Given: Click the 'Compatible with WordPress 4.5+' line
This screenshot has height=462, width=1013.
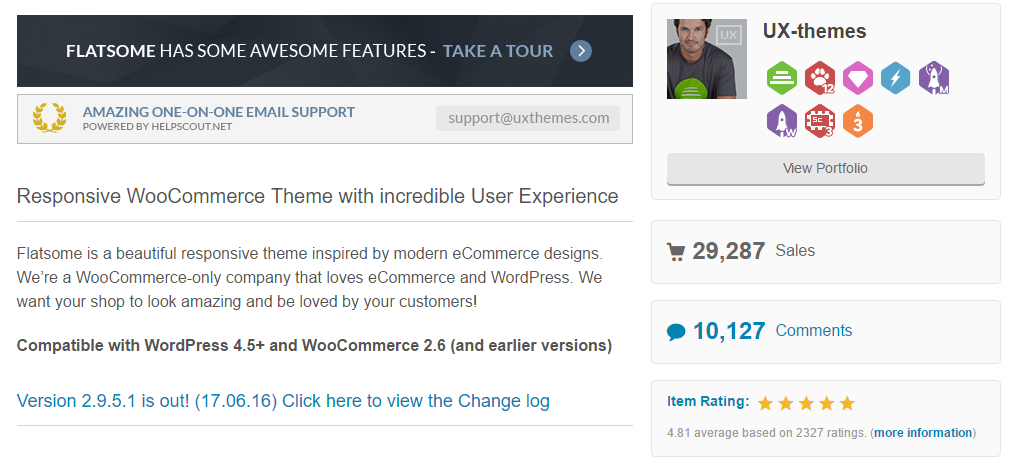Looking at the screenshot, I should (x=314, y=345).
